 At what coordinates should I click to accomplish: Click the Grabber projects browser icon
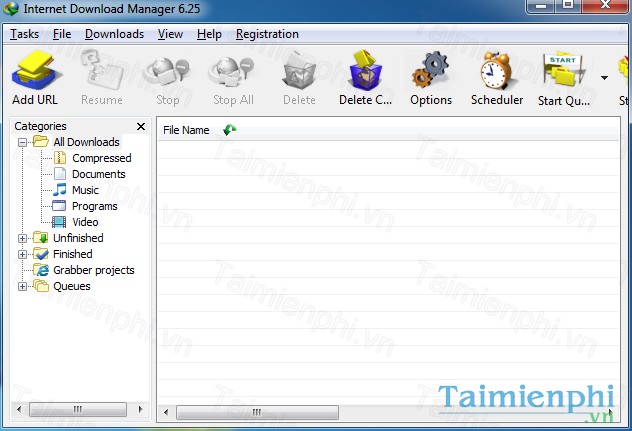(41, 270)
